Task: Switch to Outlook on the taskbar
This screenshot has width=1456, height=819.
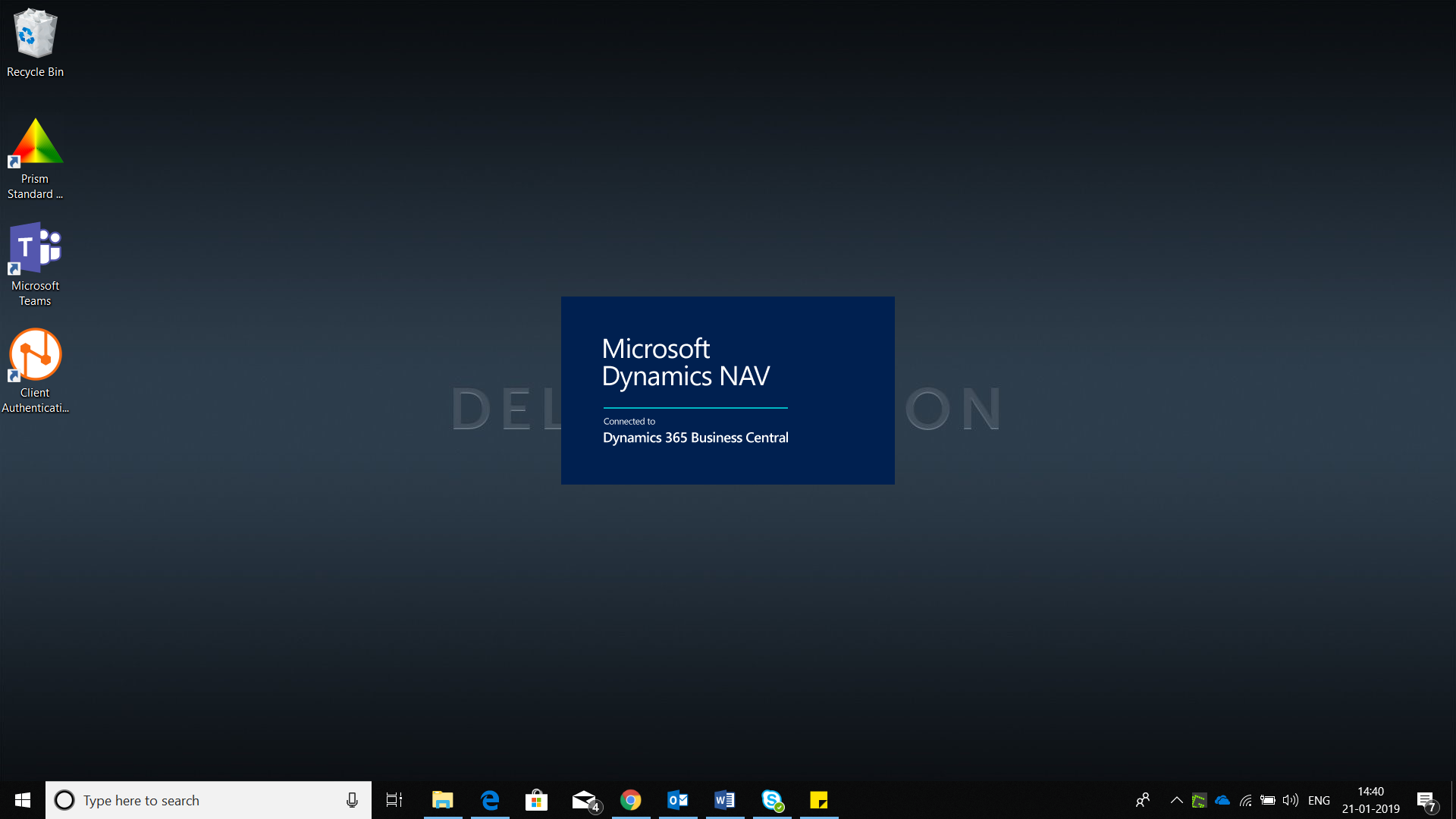Action: pos(678,800)
